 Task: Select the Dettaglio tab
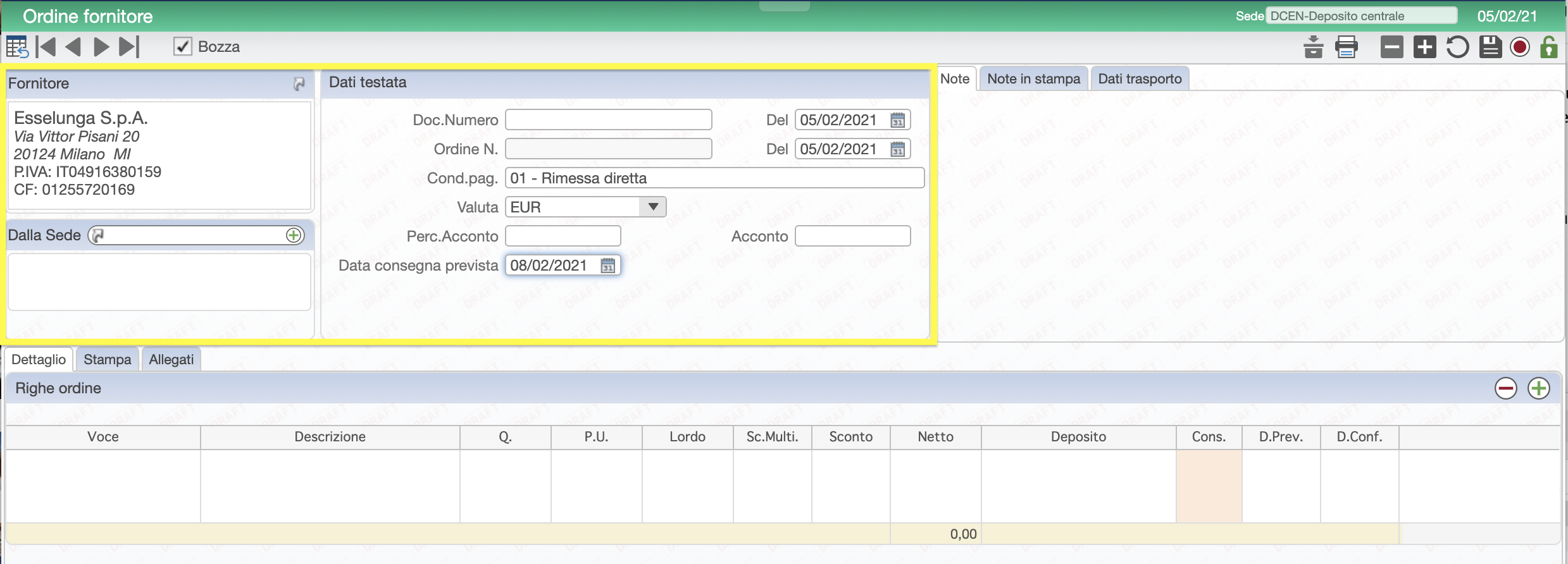click(x=39, y=360)
